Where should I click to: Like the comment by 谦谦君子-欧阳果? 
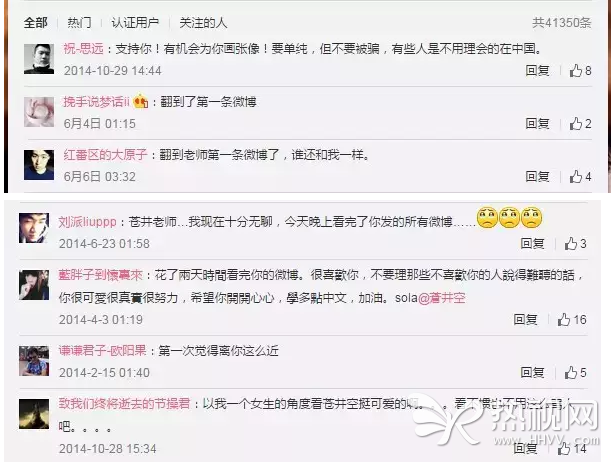pyautogui.click(x=575, y=373)
